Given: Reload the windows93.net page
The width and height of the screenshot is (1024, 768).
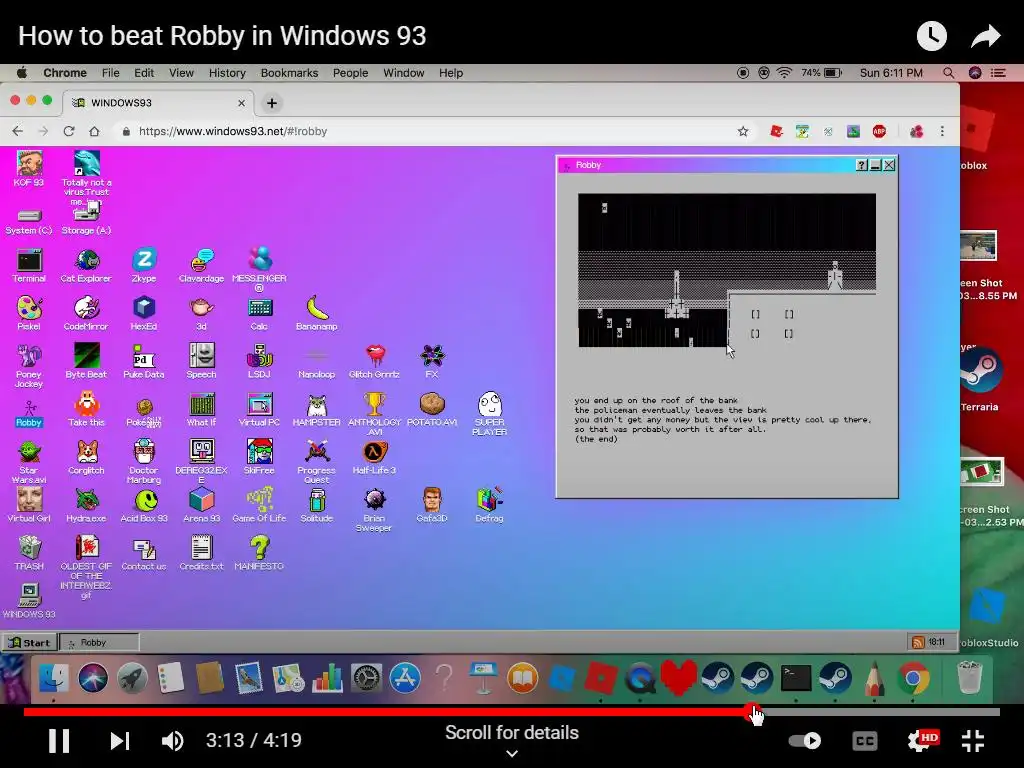Looking at the screenshot, I should (69, 131).
